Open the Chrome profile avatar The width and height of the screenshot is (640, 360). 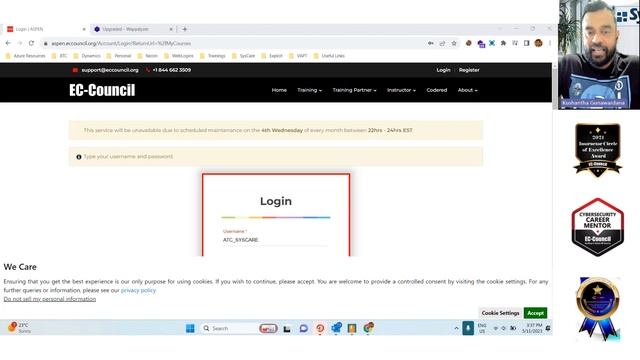[x=538, y=43]
